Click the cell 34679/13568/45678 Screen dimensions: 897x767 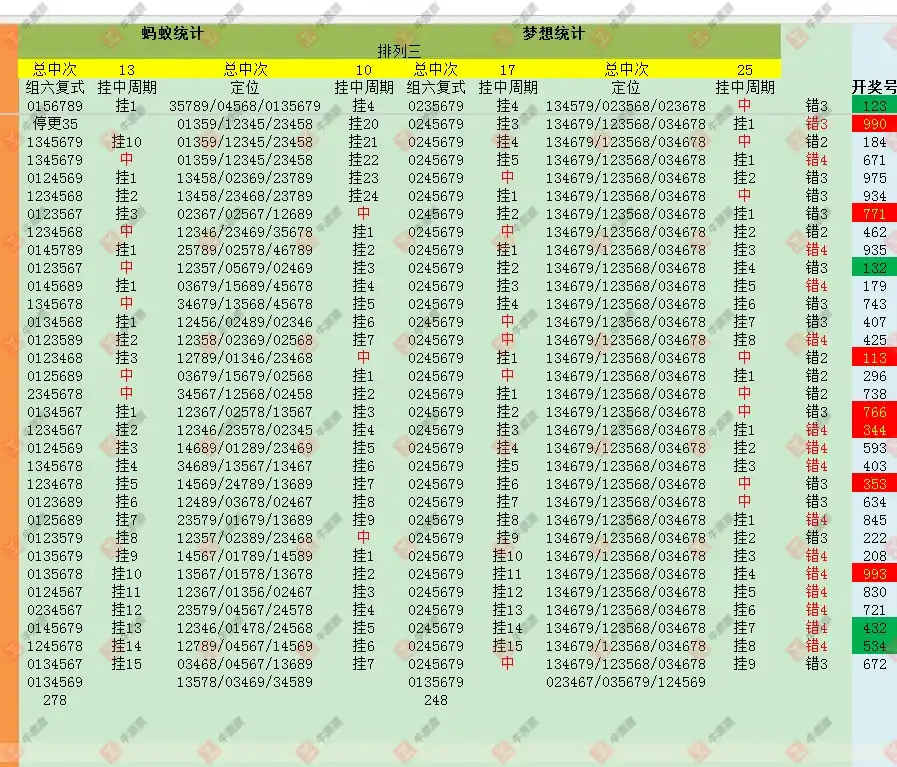245,304
